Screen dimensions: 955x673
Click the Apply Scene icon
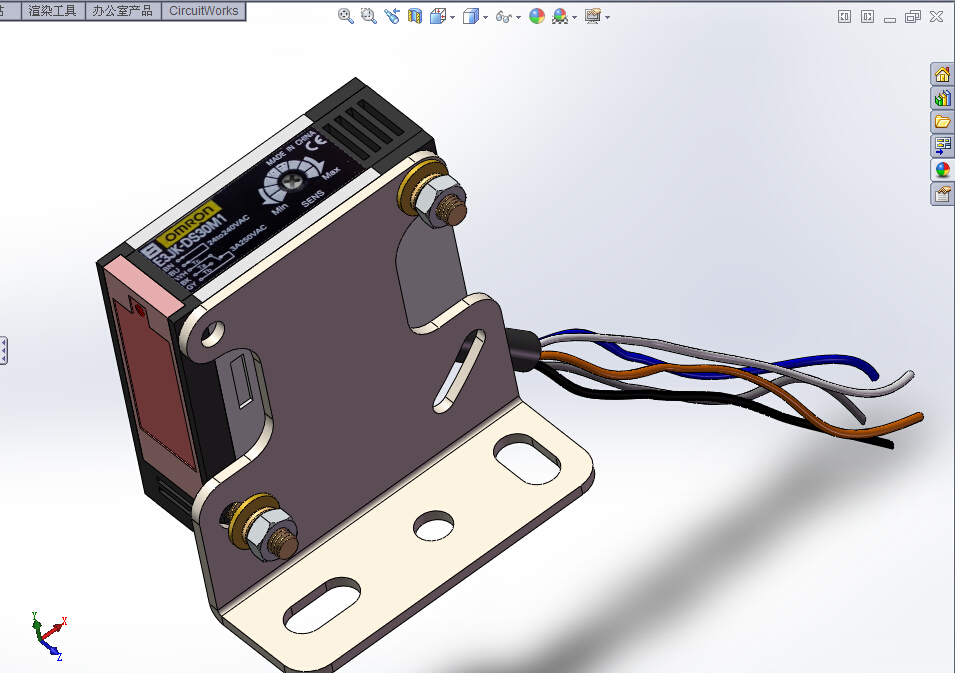click(560, 16)
